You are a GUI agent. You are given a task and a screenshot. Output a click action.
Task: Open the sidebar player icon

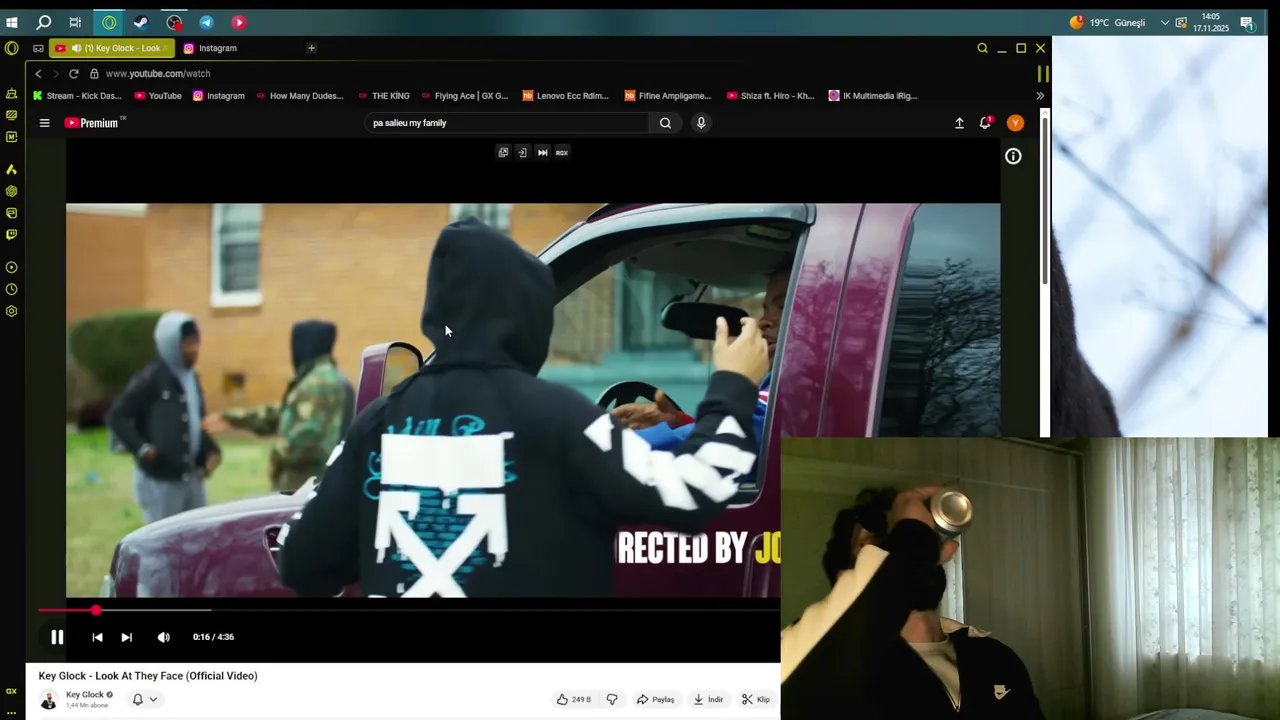tap(11, 267)
